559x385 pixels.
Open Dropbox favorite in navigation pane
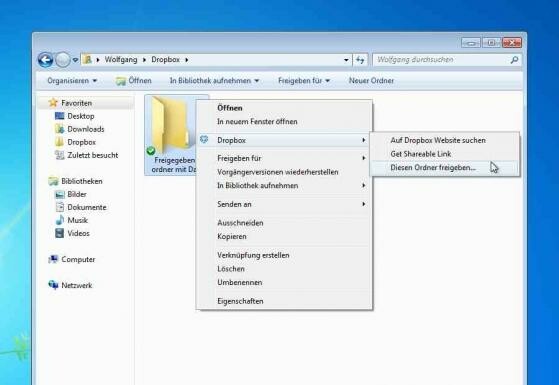click(75, 142)
